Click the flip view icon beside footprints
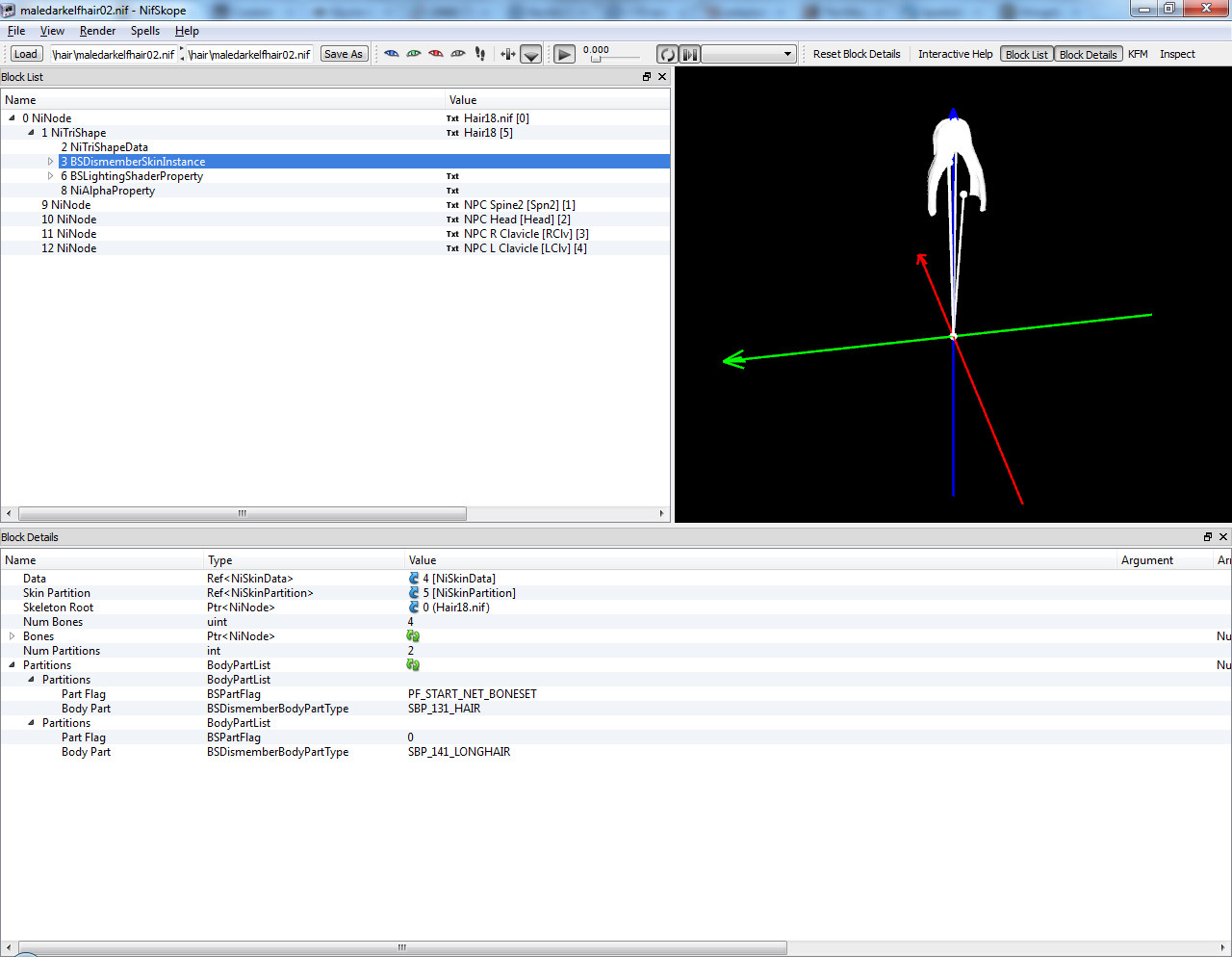The width and height of the screenshot is (1232, 957). [x=508, y=54]
